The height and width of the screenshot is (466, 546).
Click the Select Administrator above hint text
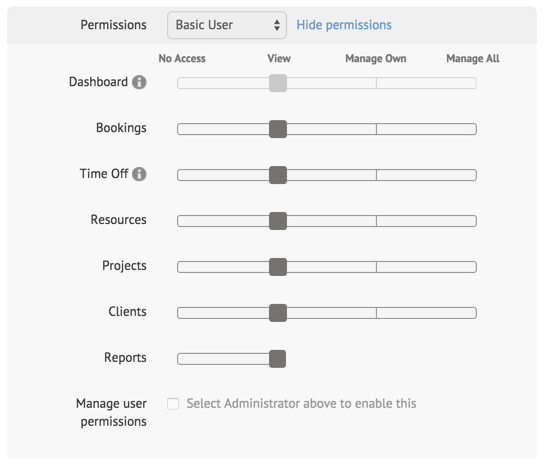301,403
